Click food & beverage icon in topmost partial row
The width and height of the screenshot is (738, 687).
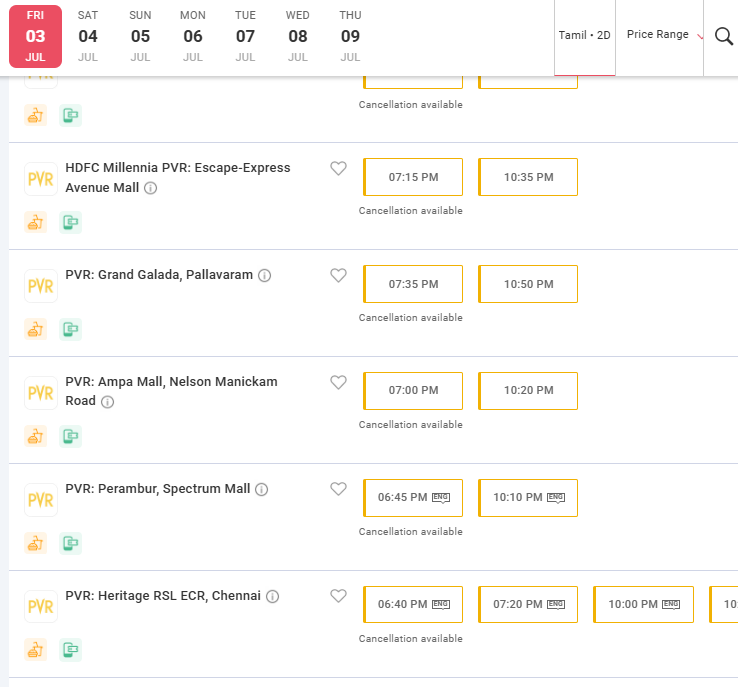(x=36, y=115)
